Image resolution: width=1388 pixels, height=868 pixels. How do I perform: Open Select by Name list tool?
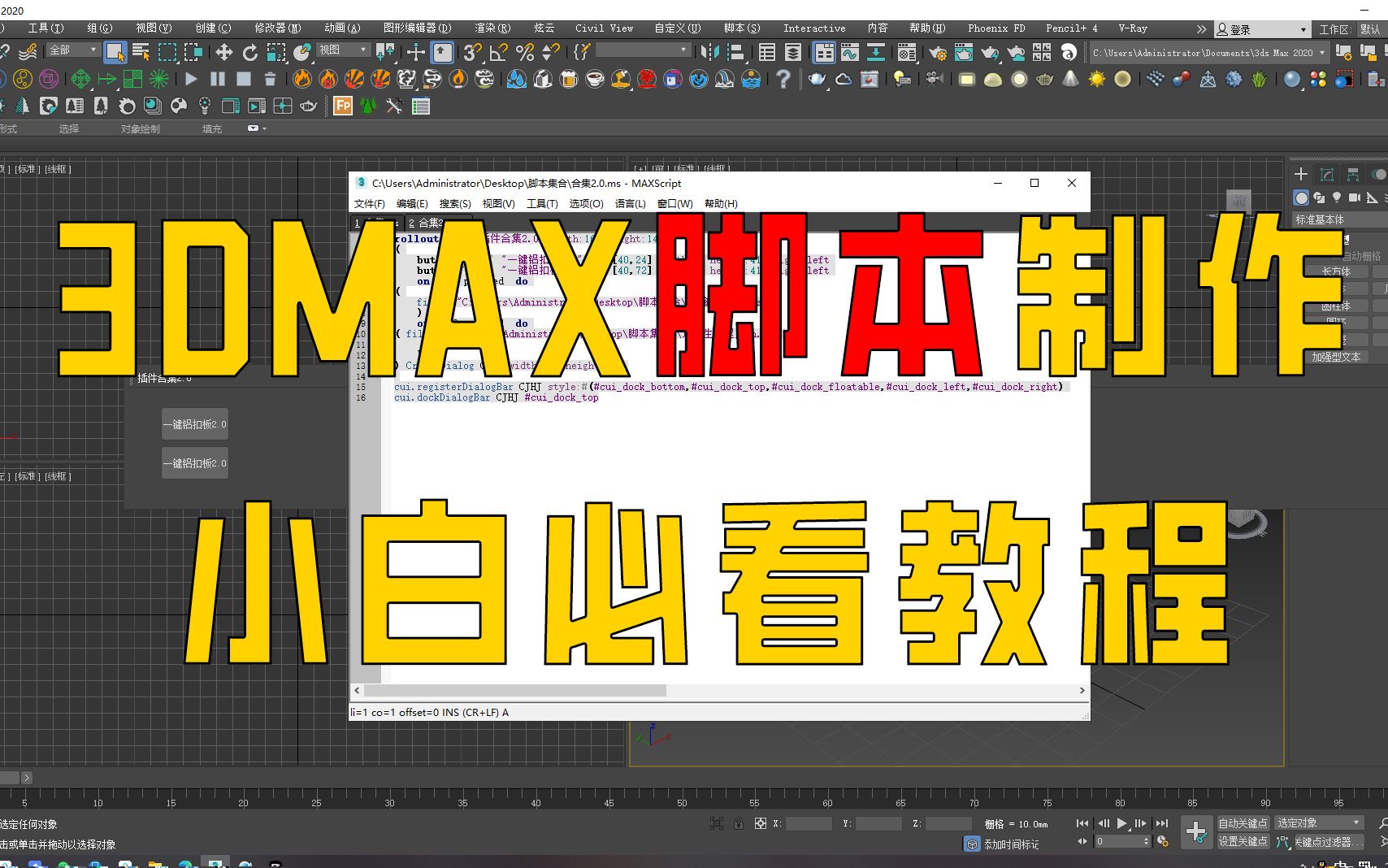point(141,53)
